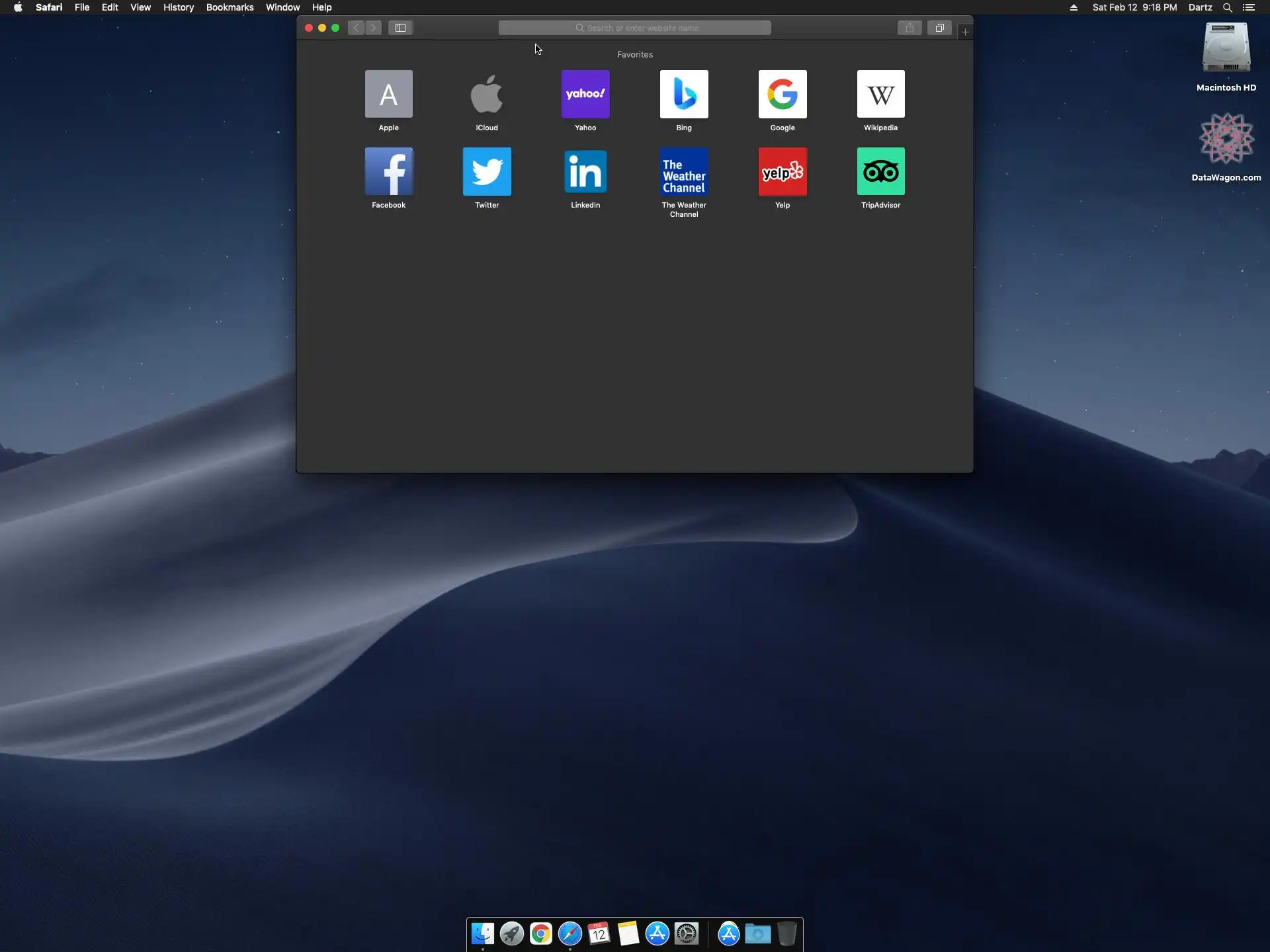The image size is (1270, 952).
Task: Focus the search or website address field
Action: 634,28
